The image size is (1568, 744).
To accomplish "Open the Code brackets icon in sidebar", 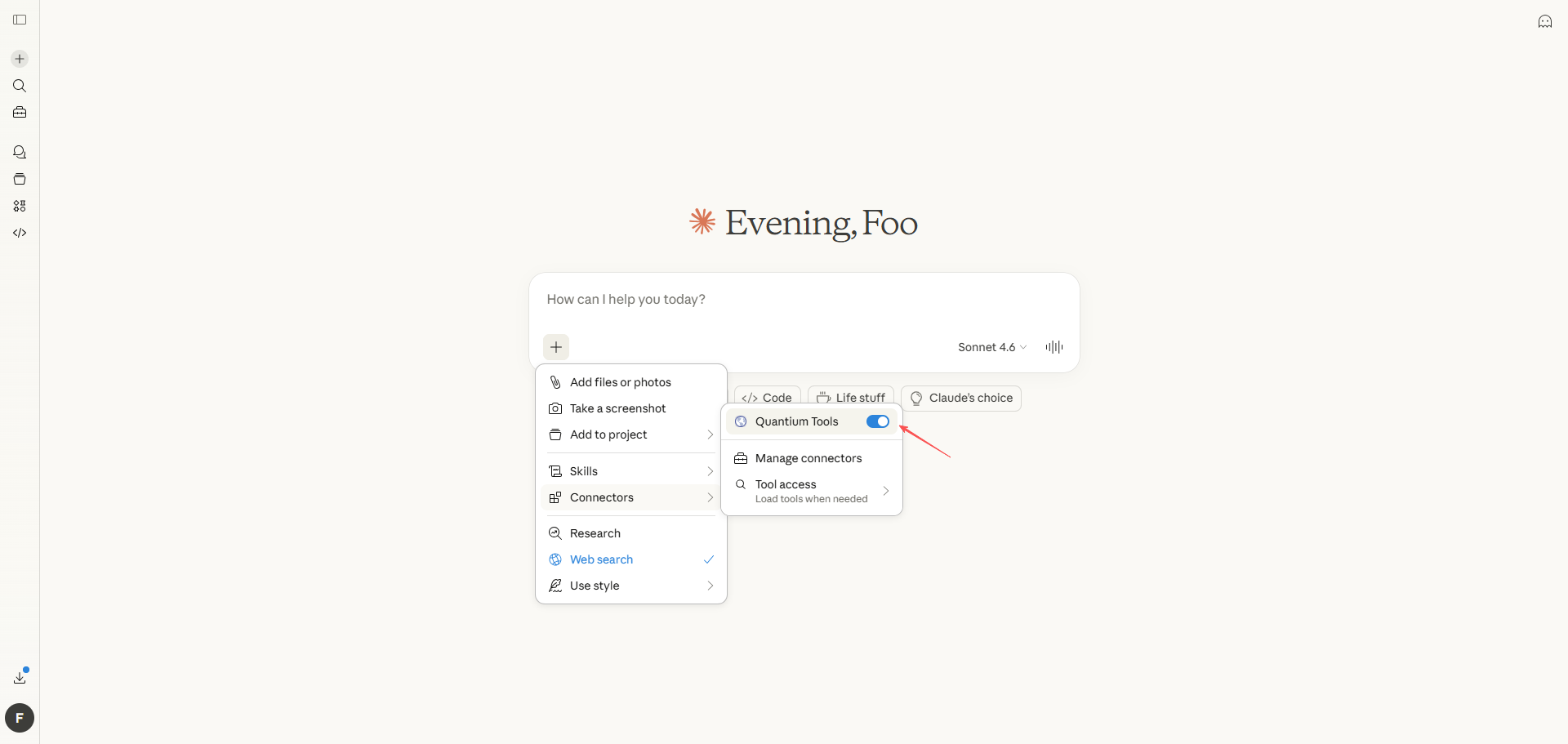I will [20, 233].
